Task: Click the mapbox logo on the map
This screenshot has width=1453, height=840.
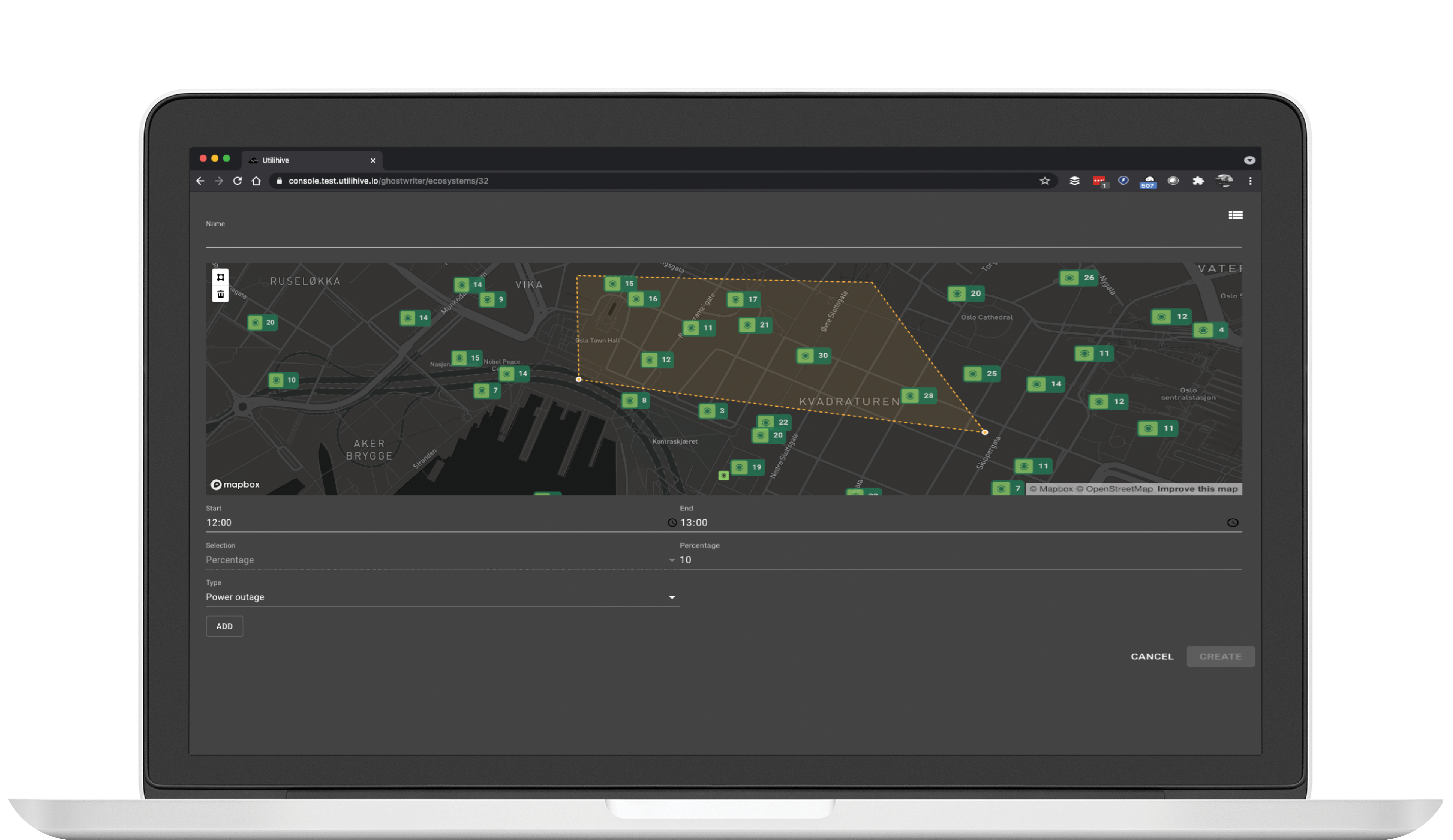Action: click(x=235, y=485)
